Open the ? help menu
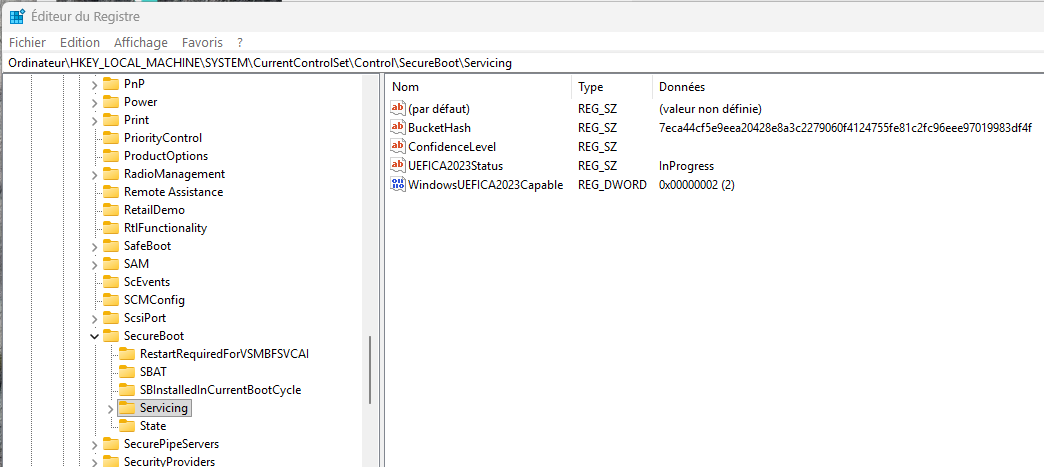 [240, 43]
